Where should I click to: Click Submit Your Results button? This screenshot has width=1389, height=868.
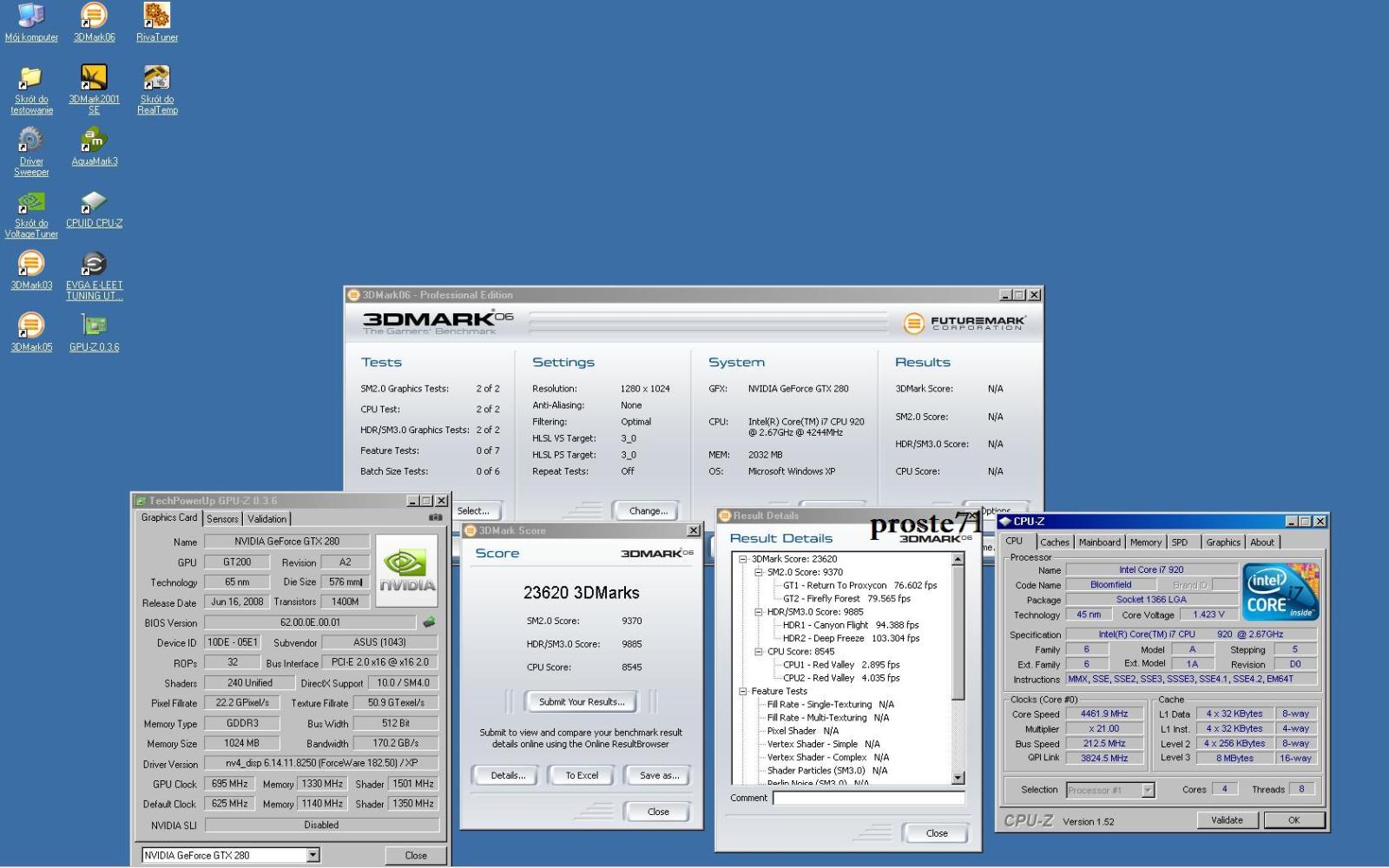click(582, 701)
